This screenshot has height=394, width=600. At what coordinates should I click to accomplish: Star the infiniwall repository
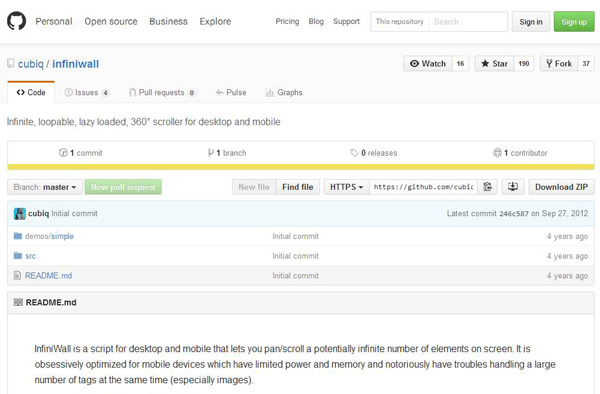click(494, 63)
